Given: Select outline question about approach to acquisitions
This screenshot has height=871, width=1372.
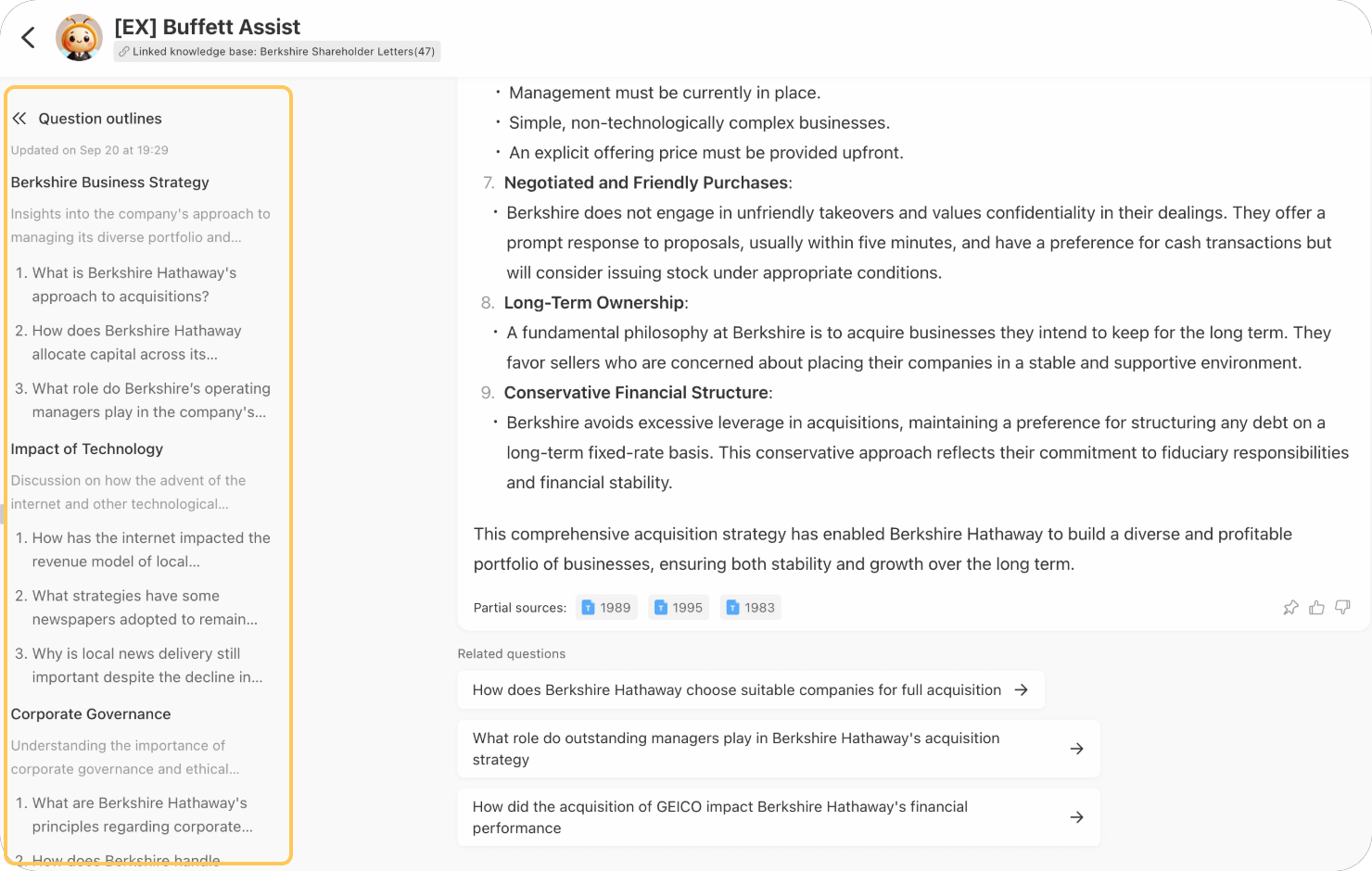Looking at the screenshot, I should pos(133,284).
